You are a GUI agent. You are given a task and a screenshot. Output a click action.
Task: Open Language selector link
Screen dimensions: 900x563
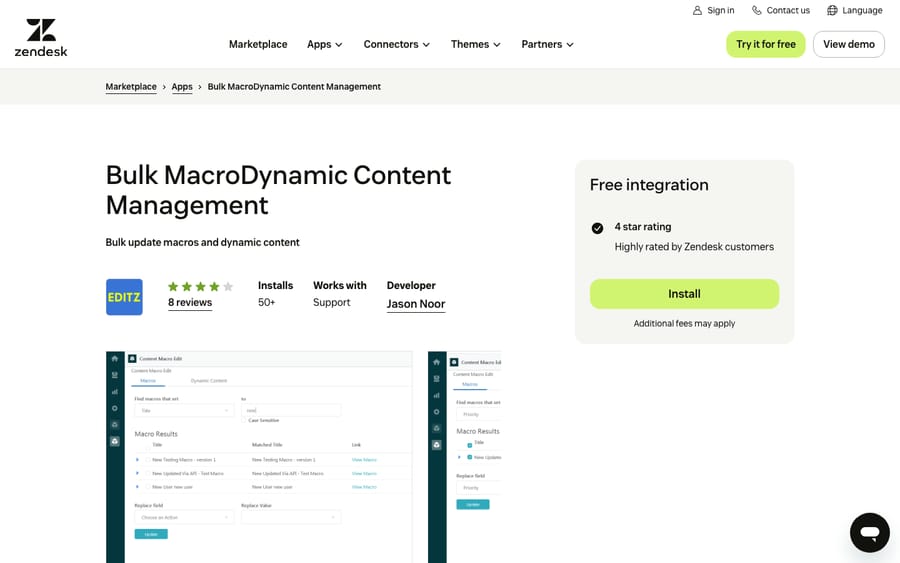pos(855,10)
